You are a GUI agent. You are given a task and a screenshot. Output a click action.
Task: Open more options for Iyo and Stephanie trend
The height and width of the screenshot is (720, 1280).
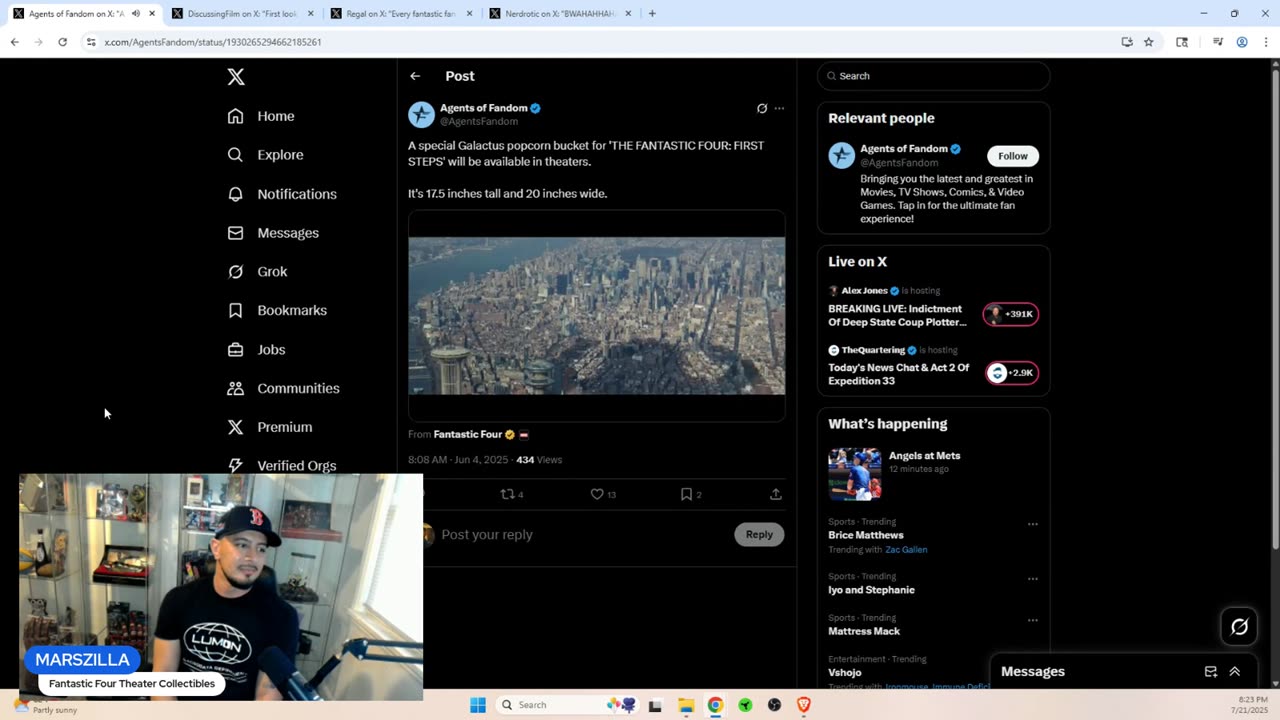pyautogui.click(x=1033, y=579)
